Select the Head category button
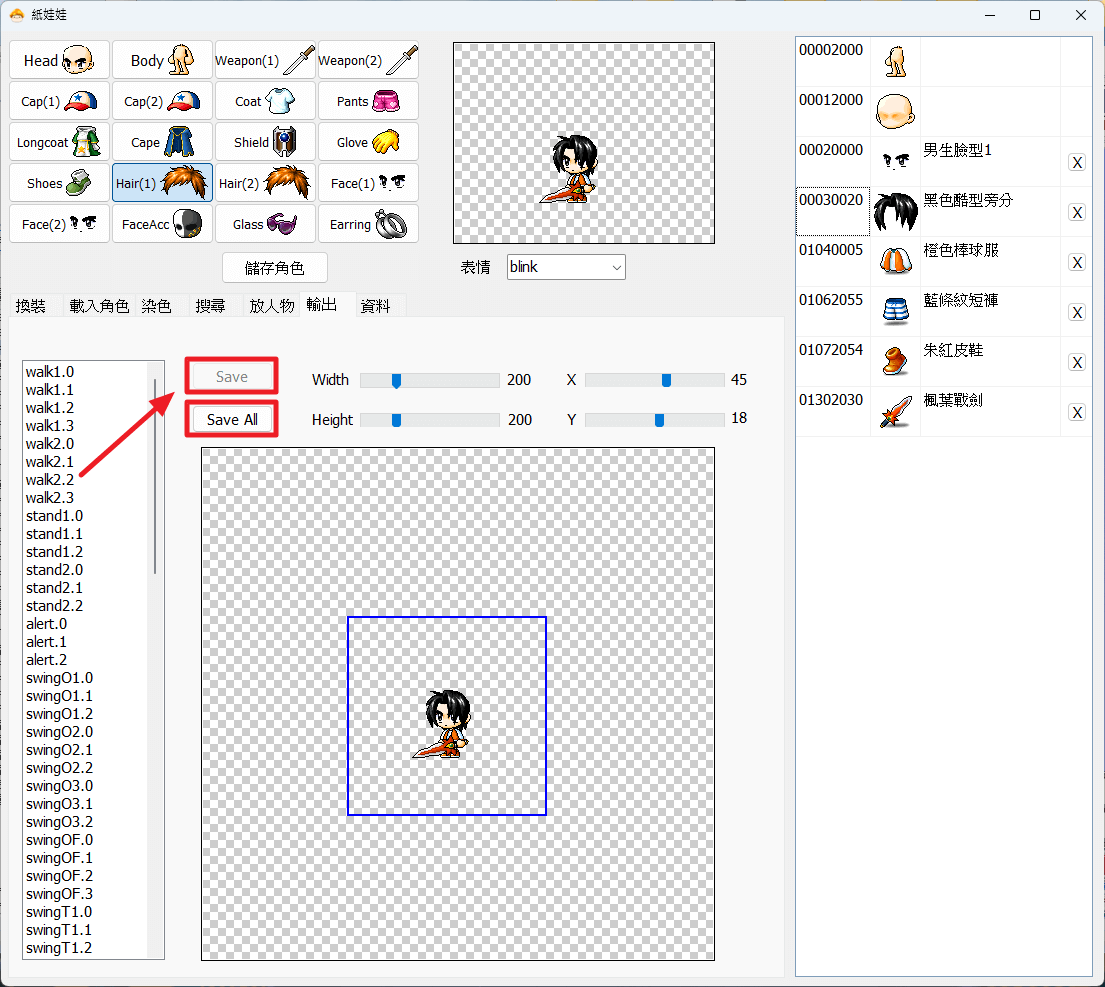Screen dimensions: 1105x987 click(x=60, y=61)
